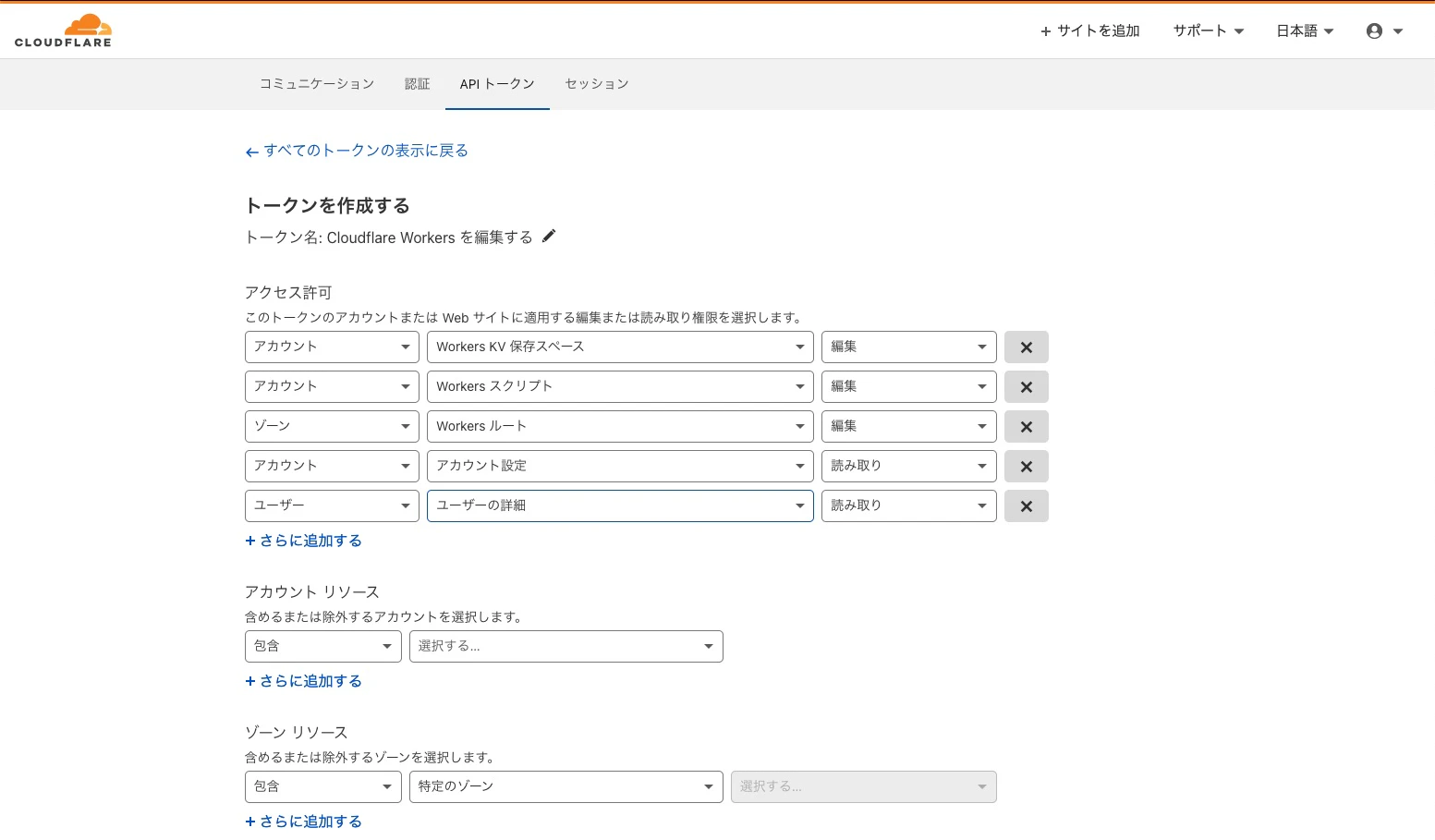
Task: Open the ゾーン scope dropdown in permissions
Action: (332, 427)
